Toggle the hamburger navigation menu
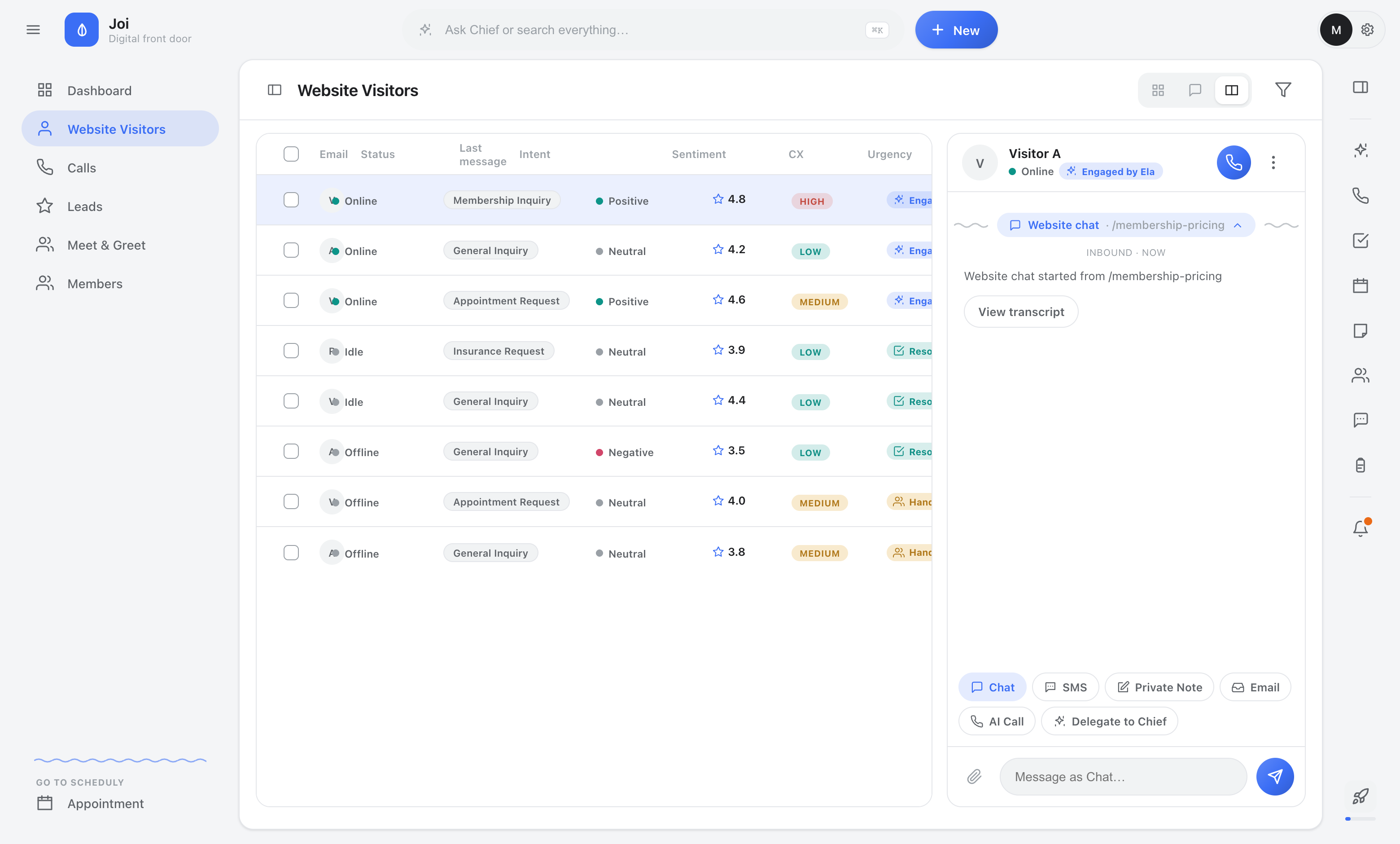 pyautogui.click(x=33, y=30)
